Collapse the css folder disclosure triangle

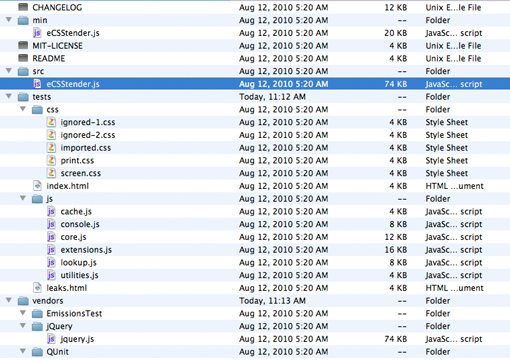click(x=23, y=109)
